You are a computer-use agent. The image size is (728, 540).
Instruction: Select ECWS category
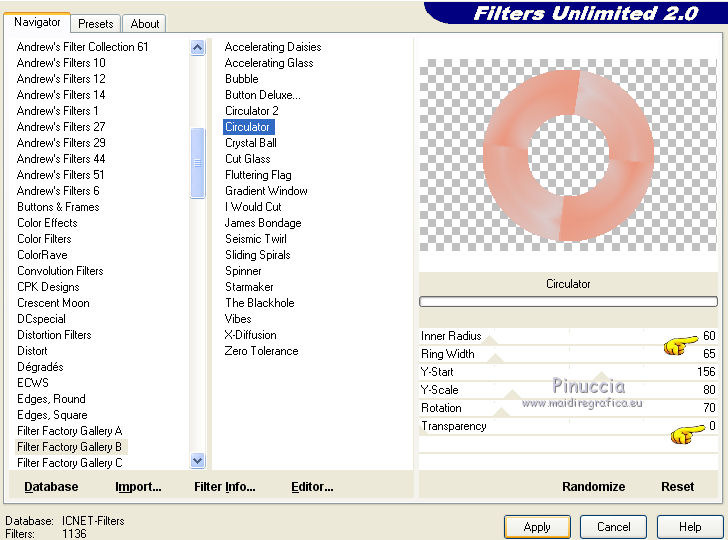click(32, 383)
